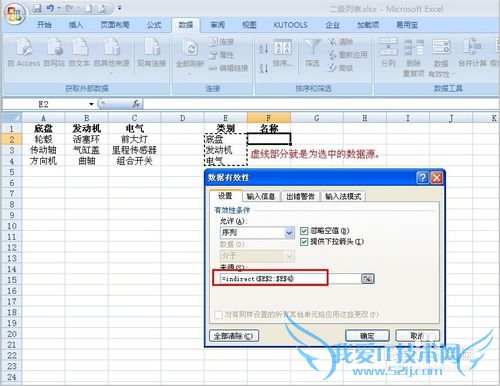Select cell containing 组合开关
500x386 pixels.
[x=134, y=161]
